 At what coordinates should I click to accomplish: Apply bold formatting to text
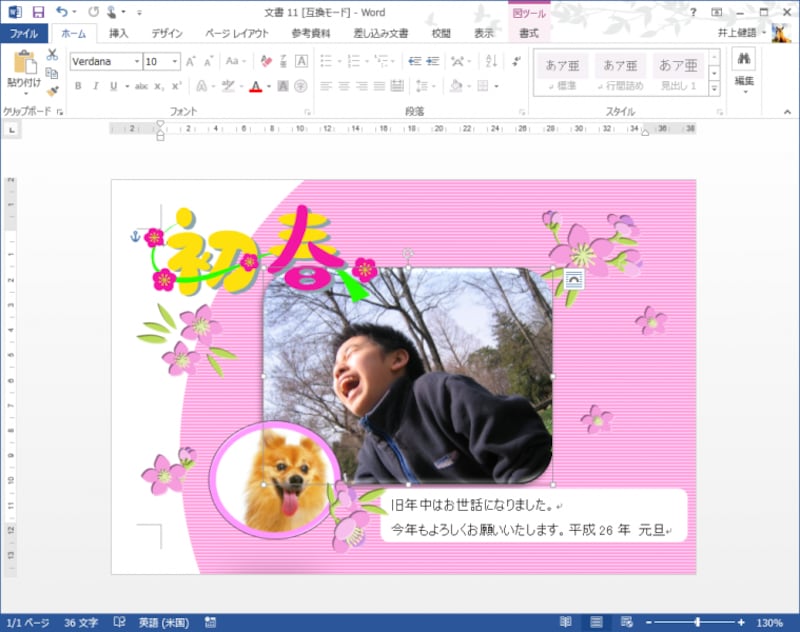(78, 84)
